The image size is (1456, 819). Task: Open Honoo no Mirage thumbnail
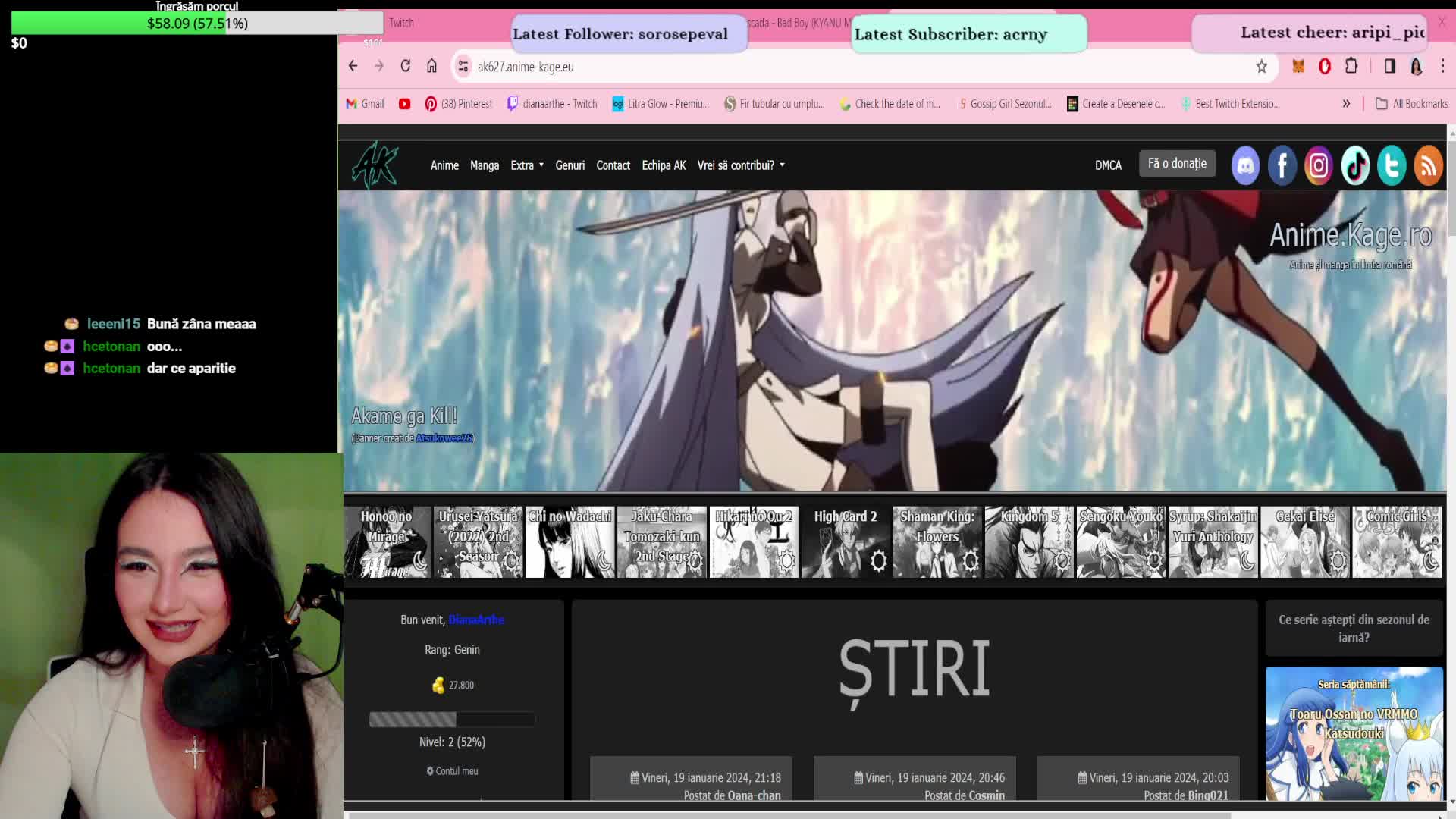click(x=387, y=542)
